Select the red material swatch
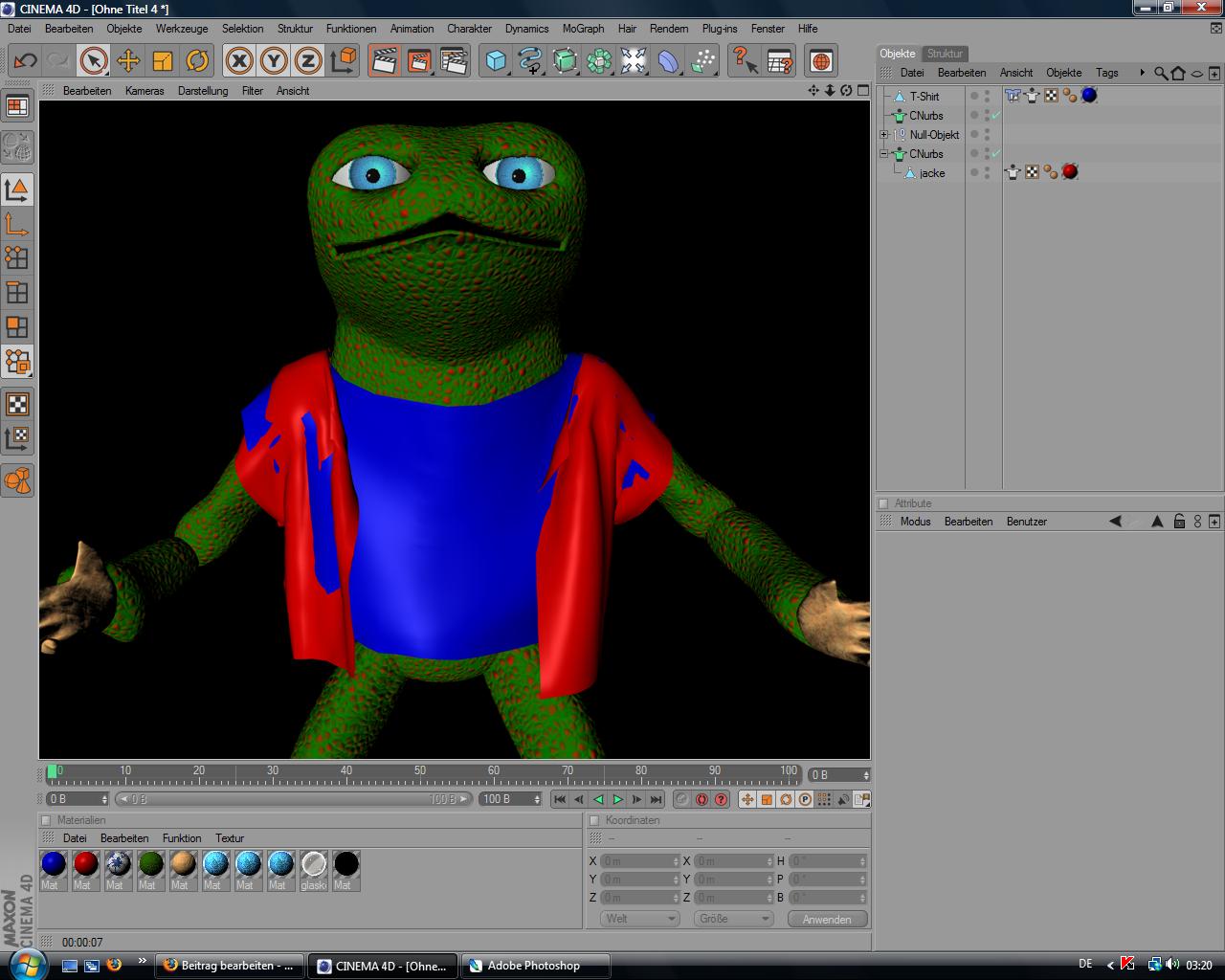The height and width of the screenshot is (980, 1225). click(x=86, y=864)
